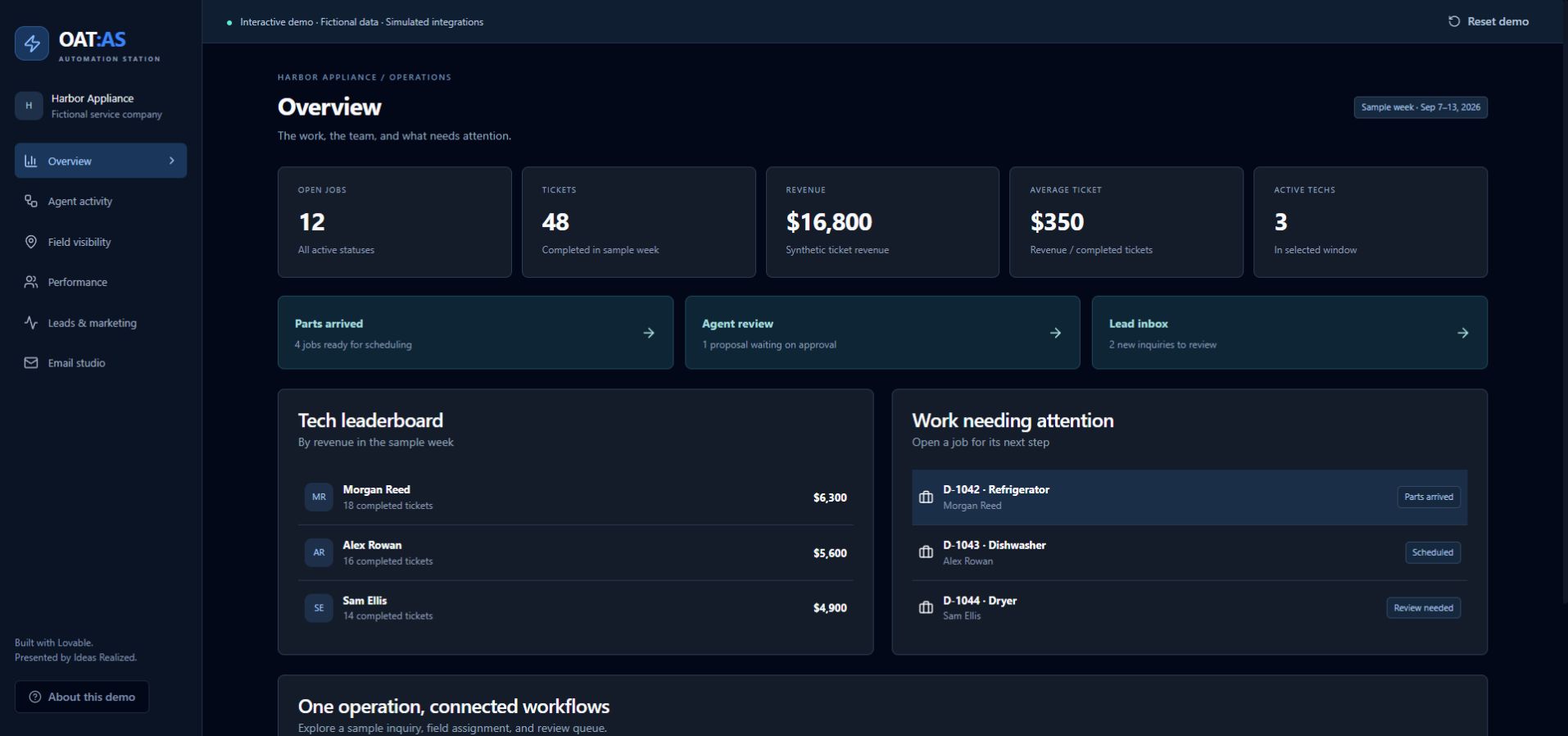Click the HARBOR APPLIANCE / OPERATIONS breadcrumb
This screenshot has width=1568, height=736.
click(x=365, y=77)
